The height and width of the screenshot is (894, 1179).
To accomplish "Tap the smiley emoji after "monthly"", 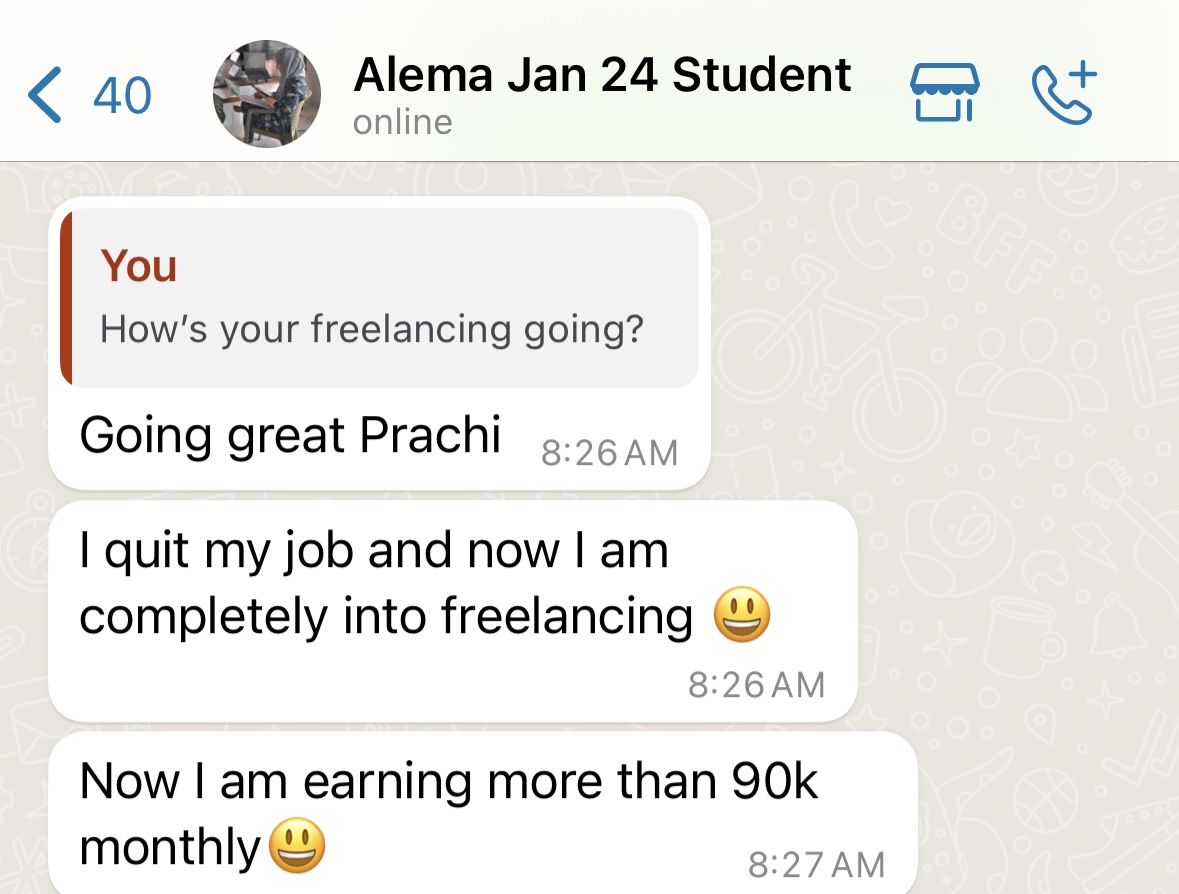I will (x=298, y=848).
